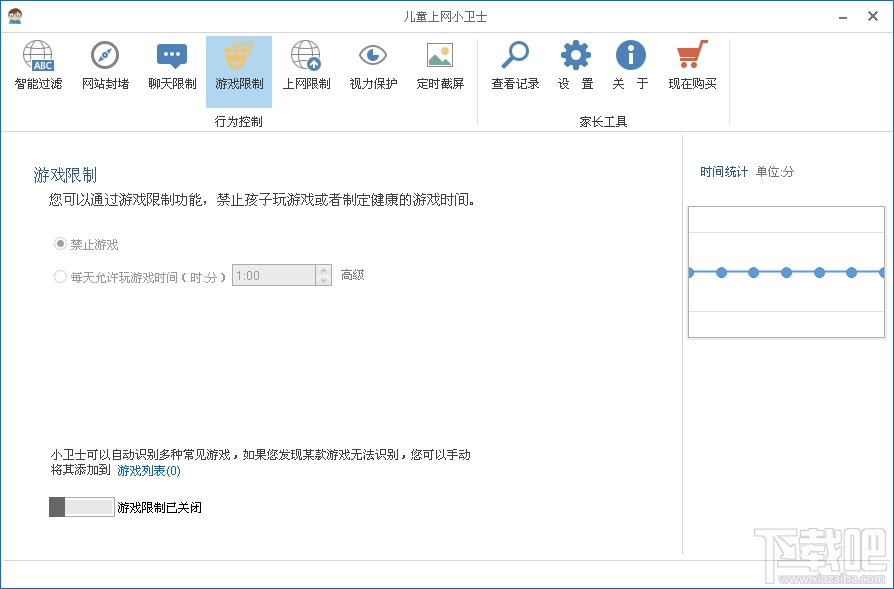Open the 游戏列表(0) game list link
The width and height of the screenshot is (894, 589).
[x=146, y=470]
